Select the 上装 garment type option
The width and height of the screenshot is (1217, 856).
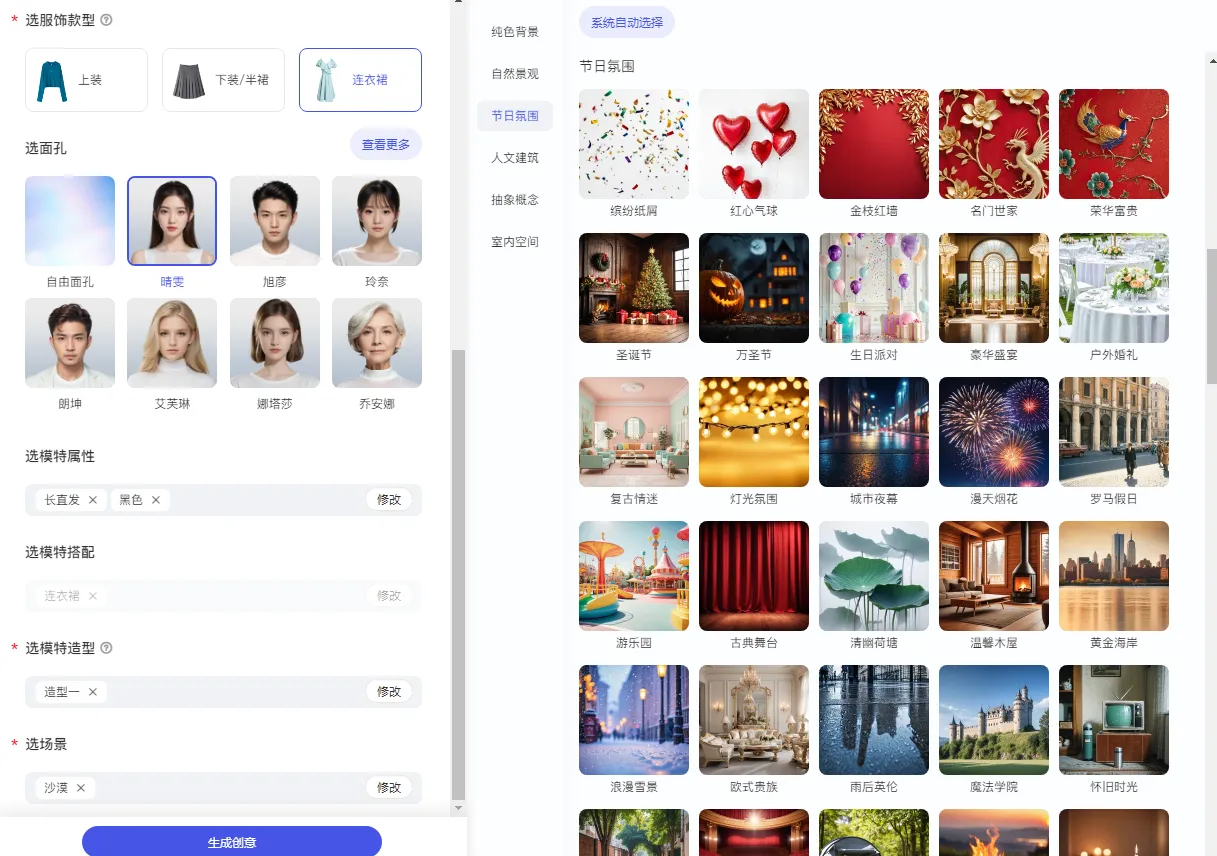tap(86, 80)
